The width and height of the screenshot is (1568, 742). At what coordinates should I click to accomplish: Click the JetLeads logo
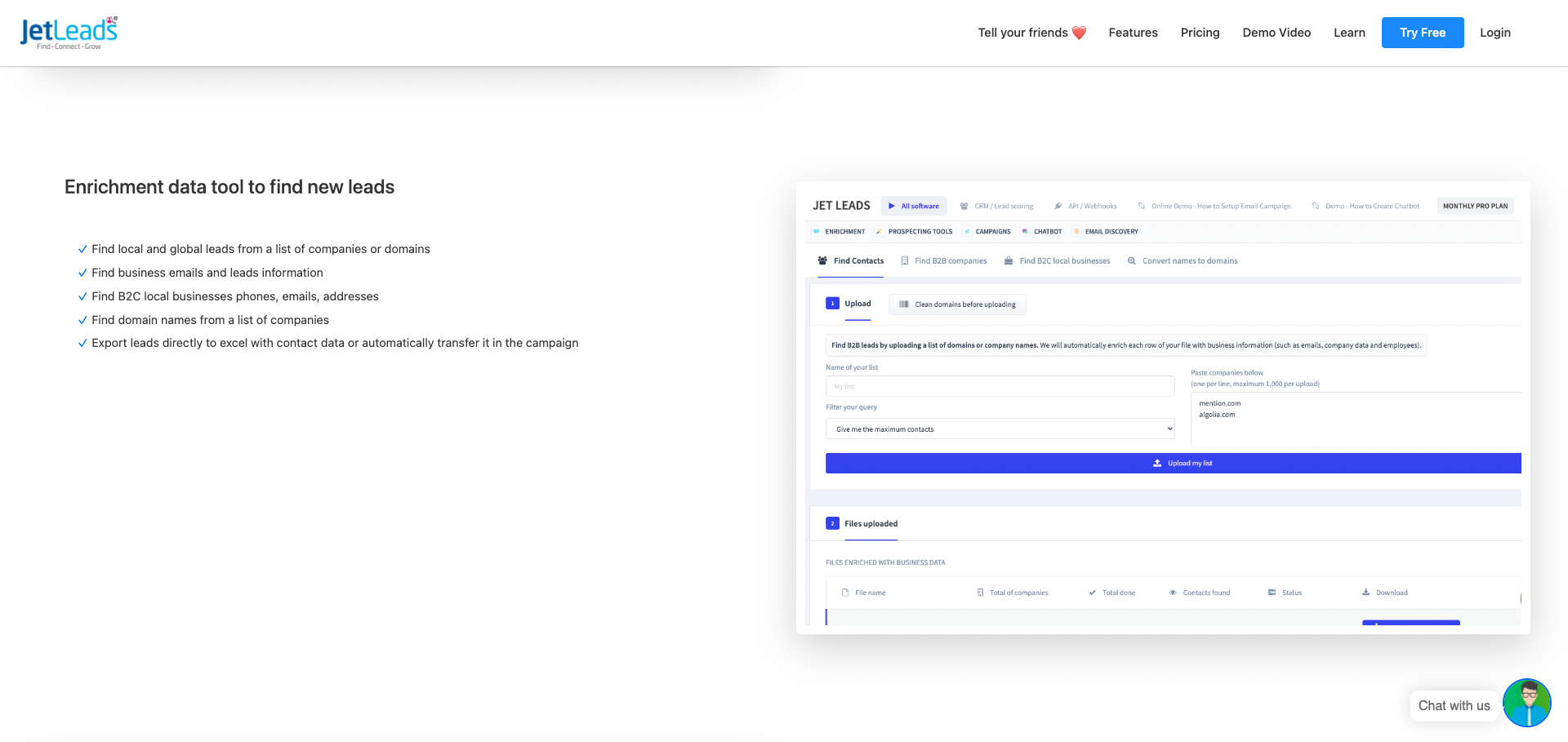(x=69, y=33)
